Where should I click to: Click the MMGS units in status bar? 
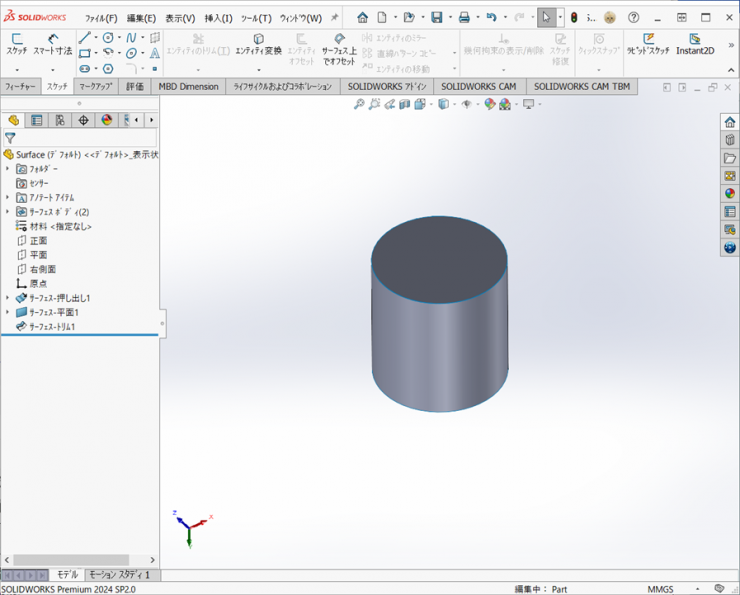pos(660,589)
